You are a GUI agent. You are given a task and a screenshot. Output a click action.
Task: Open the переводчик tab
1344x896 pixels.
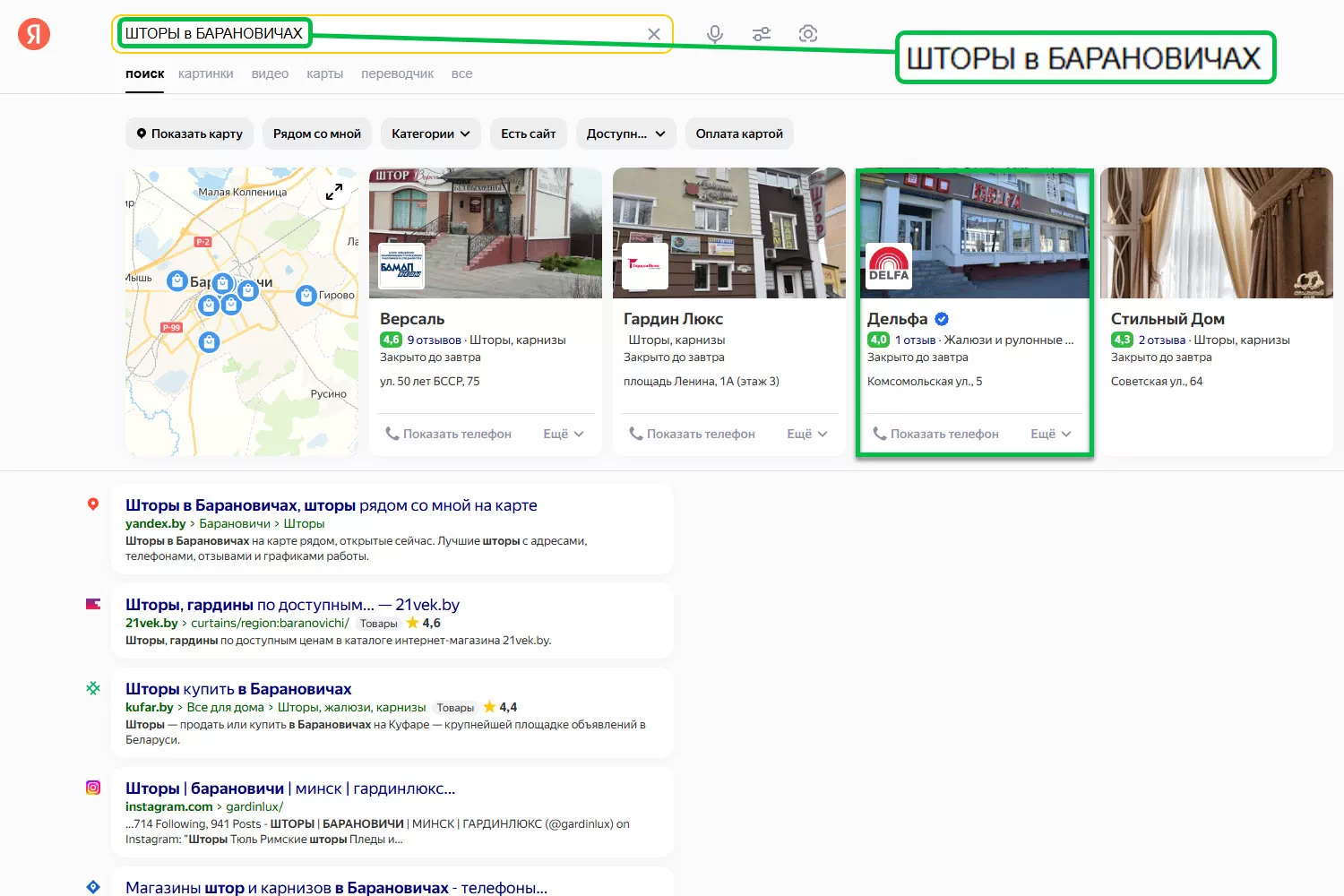pos(397,73)
